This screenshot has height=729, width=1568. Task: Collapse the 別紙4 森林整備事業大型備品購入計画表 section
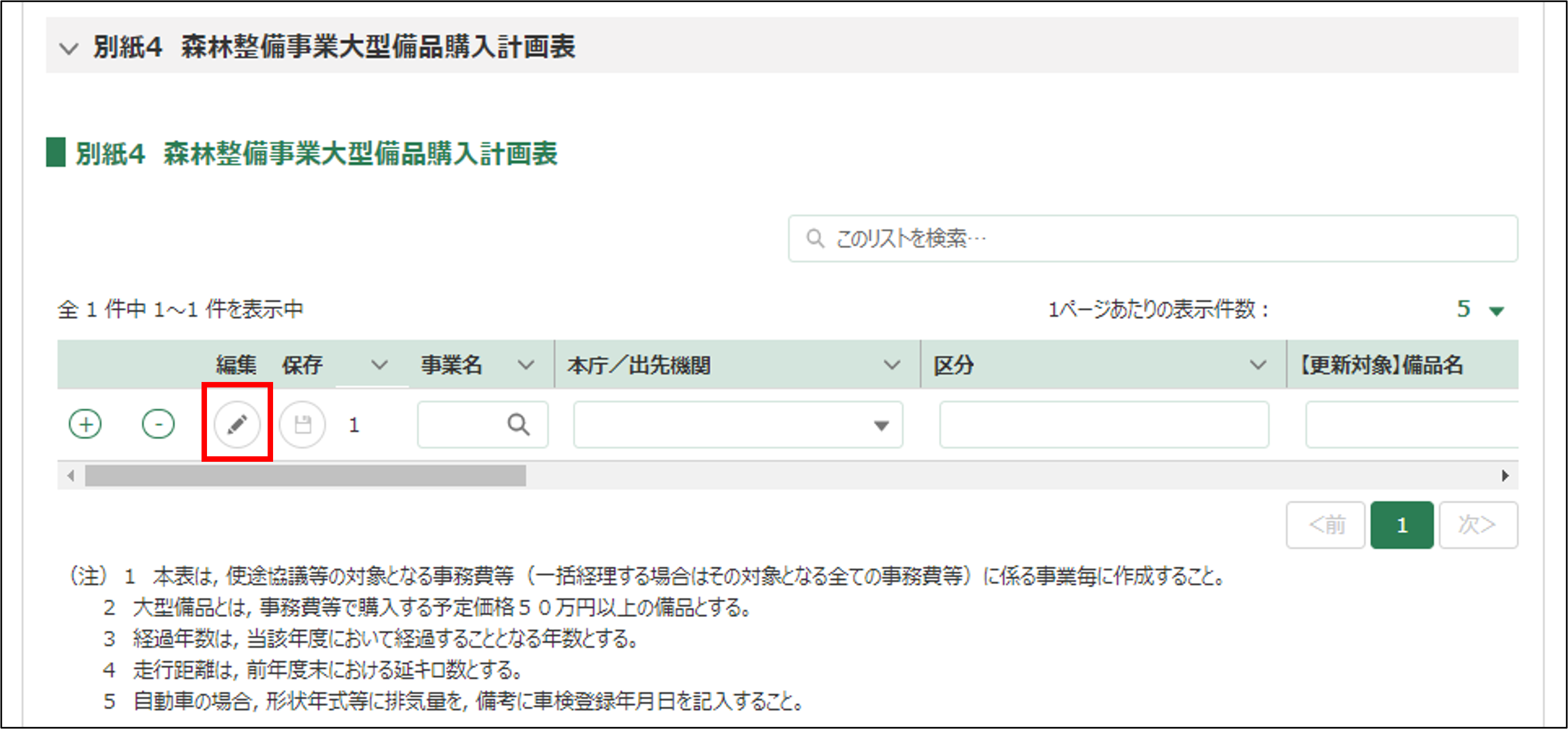[x=69, y=48]
